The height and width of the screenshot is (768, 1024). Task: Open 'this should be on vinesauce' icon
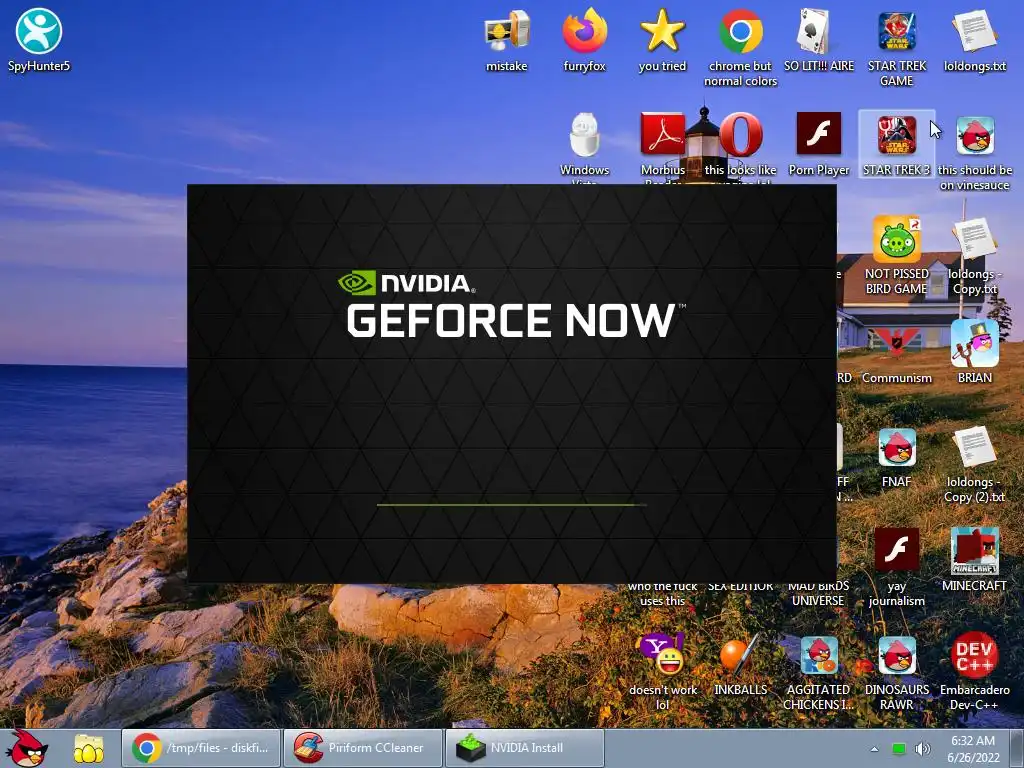974,152
